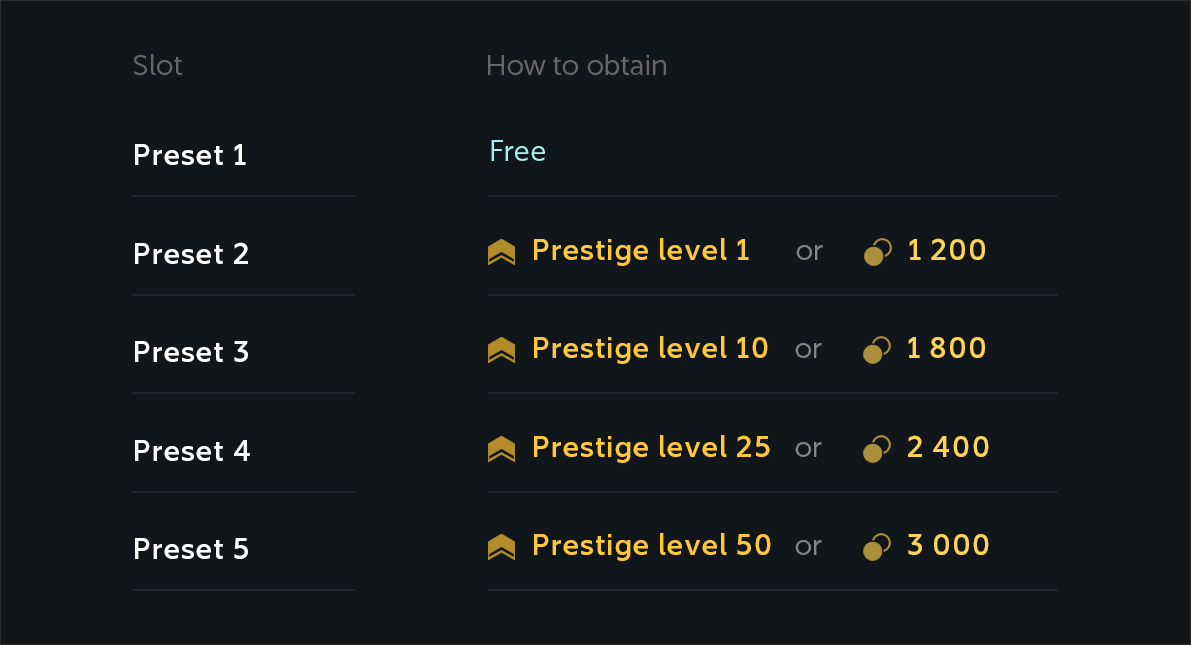Image resolution: width=1191 pixels, height=645 pixels.
Task: Click the Prestige level 50 requirement text
Action: [652, 545]
